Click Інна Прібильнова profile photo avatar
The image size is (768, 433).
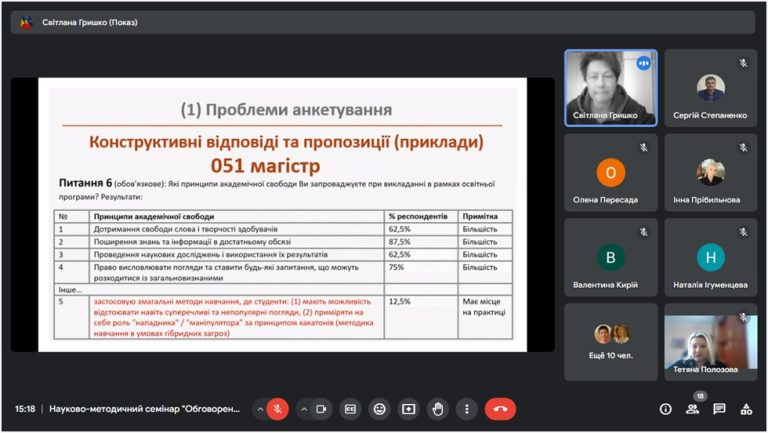tap(710, 173)
